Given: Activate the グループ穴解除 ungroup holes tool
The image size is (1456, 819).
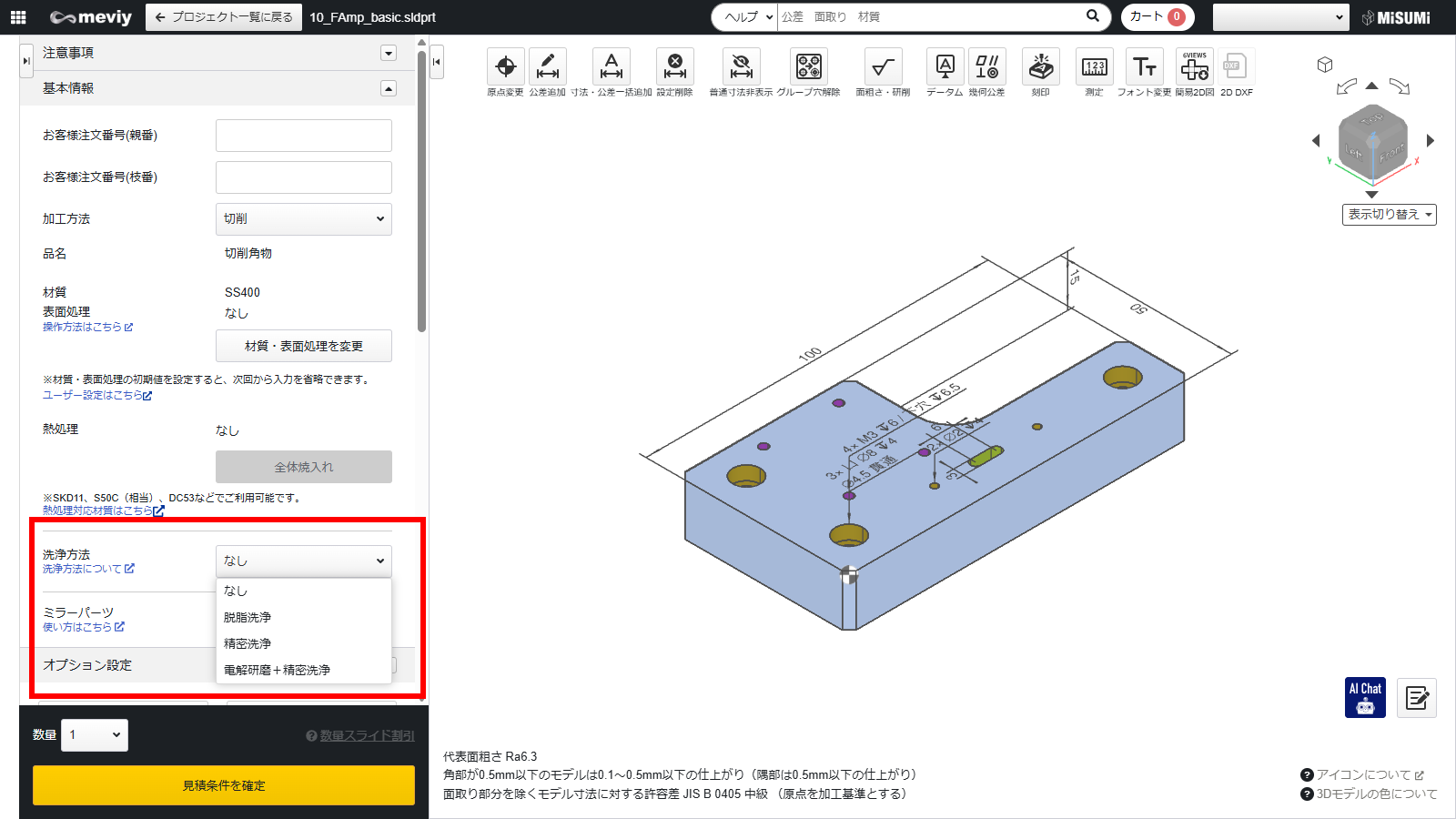Looking at the screenshot, I should pos(808,67).
